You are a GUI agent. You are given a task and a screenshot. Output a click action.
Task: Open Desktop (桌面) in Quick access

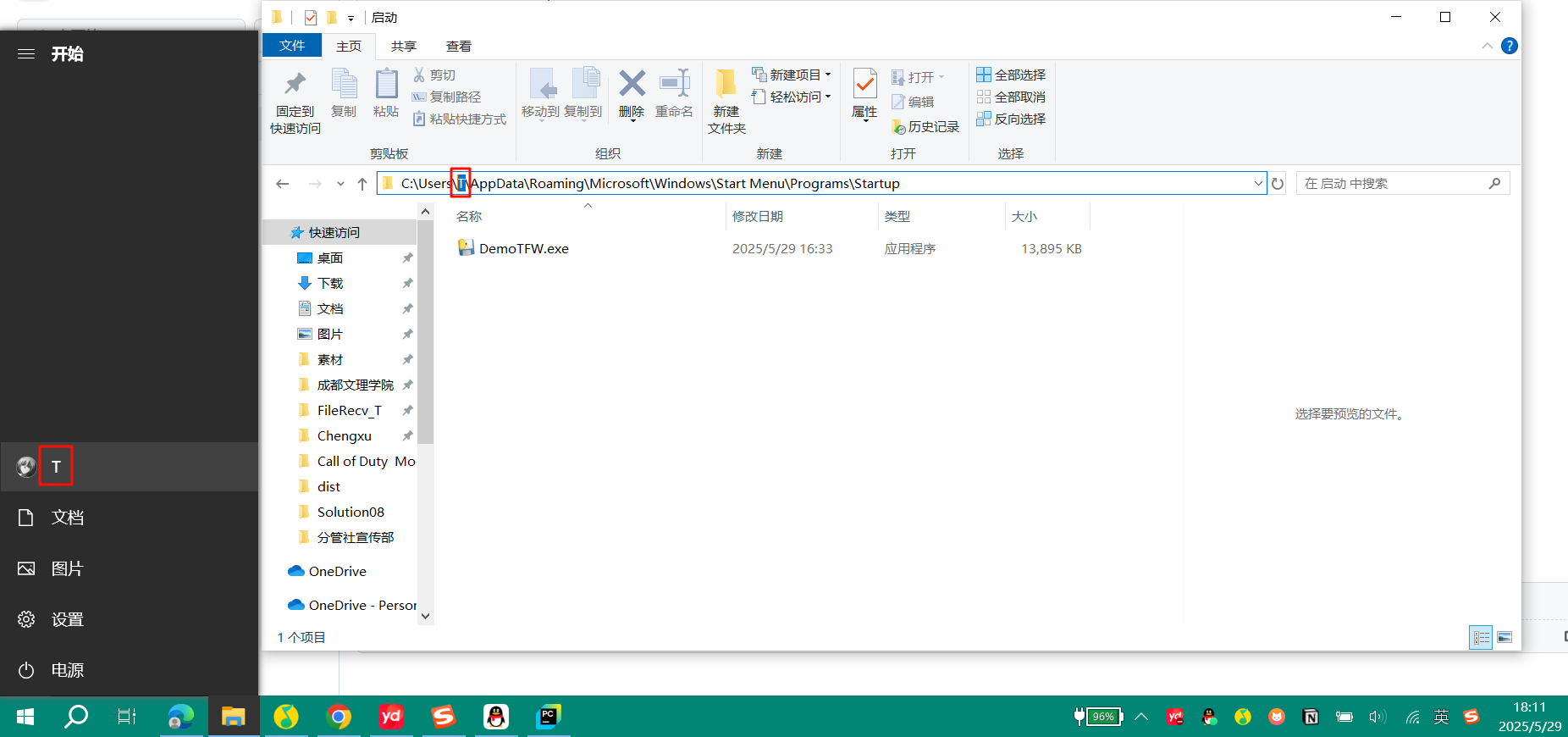pos(330,258)
